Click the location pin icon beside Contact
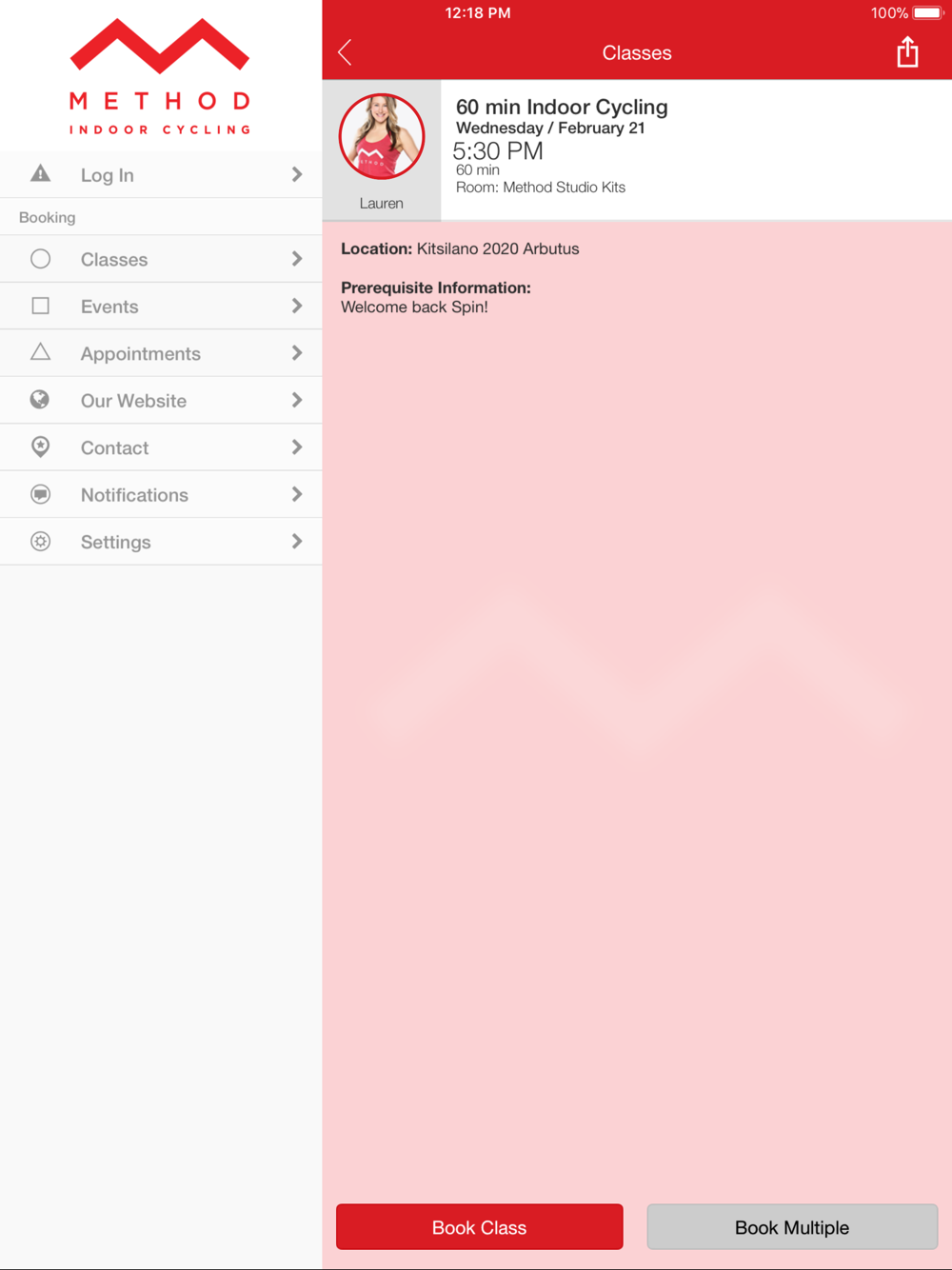 40,446
